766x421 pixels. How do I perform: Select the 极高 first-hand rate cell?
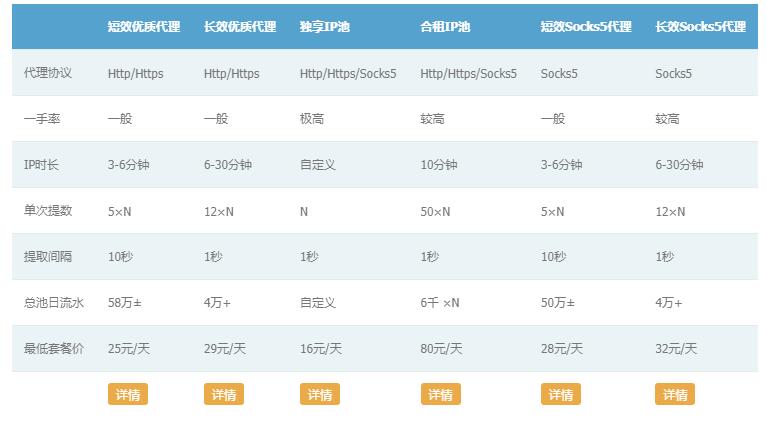pyautogui.click(x=312, y=119)
